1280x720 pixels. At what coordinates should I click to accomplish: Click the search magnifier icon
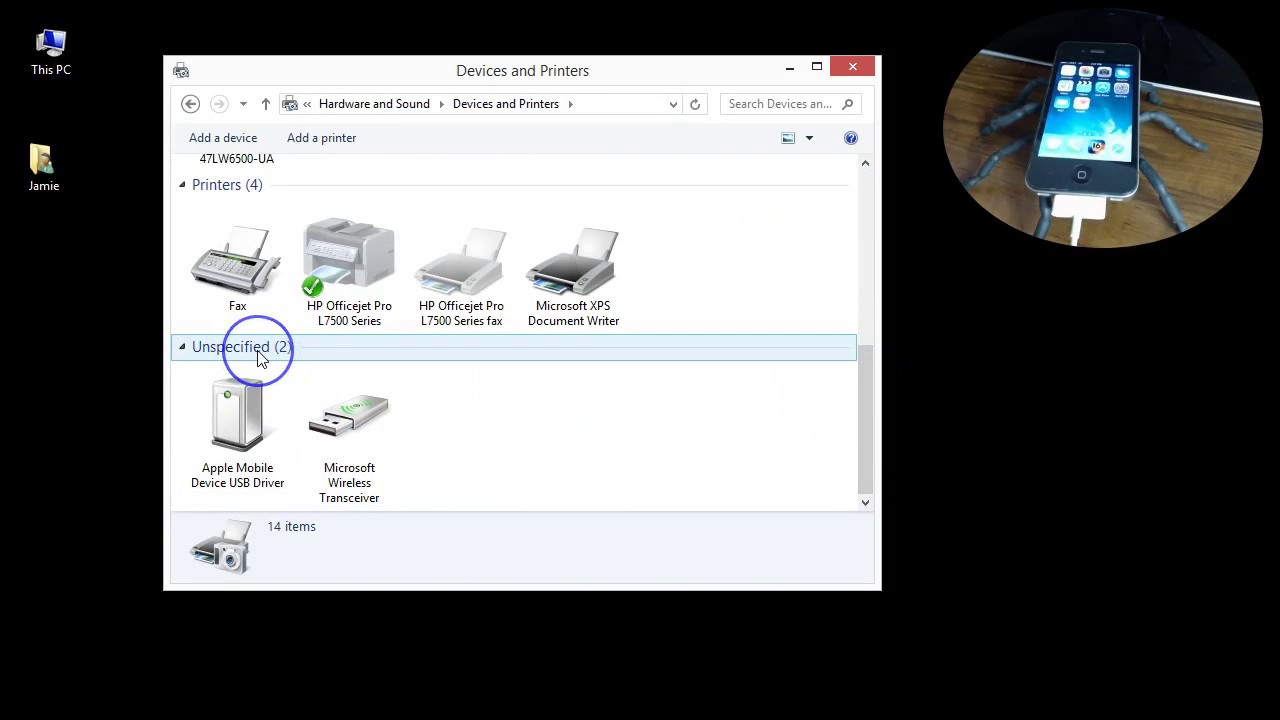pos(847,104)
